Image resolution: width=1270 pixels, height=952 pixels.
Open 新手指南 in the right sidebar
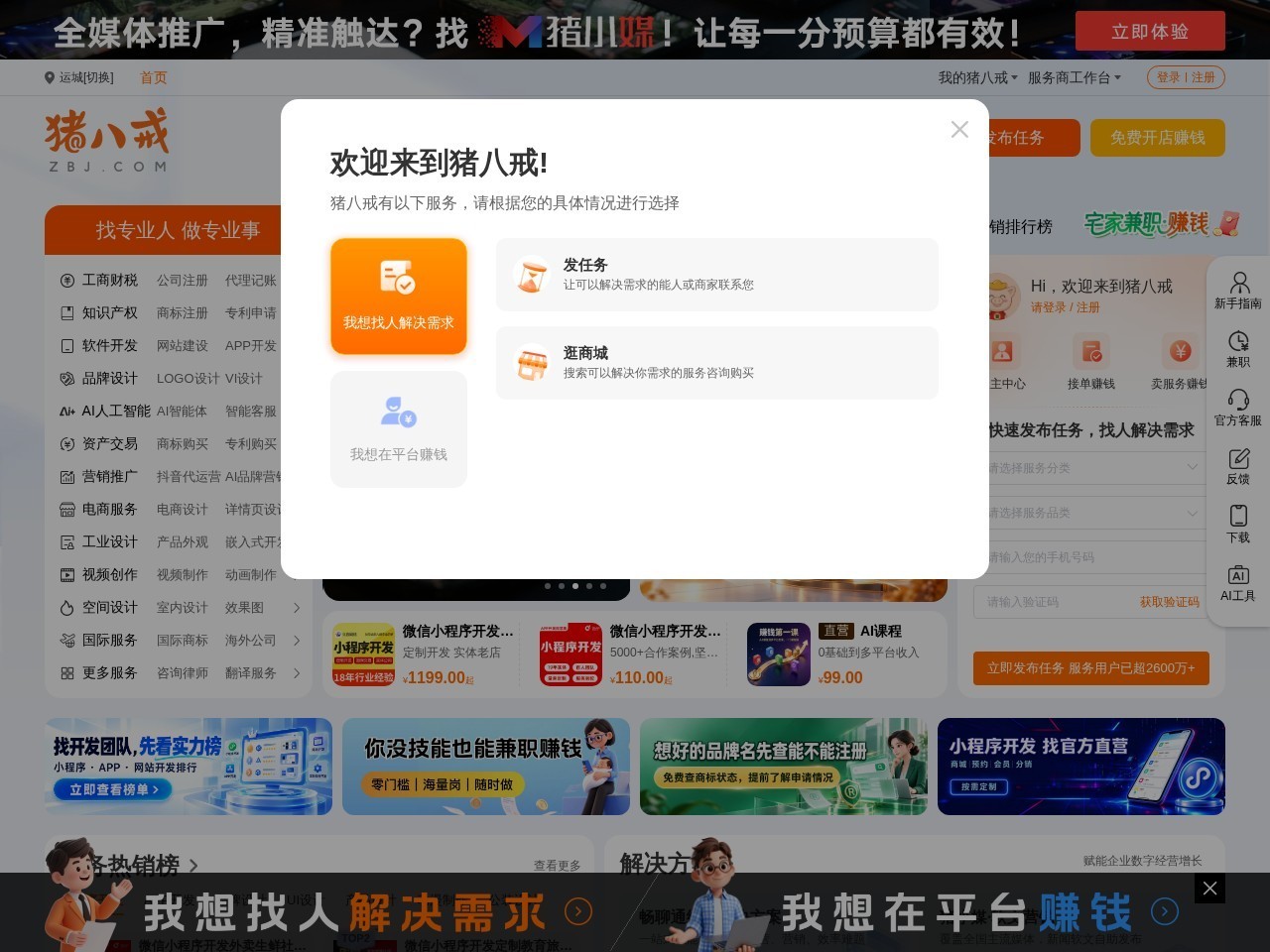tap(1238, 292)
